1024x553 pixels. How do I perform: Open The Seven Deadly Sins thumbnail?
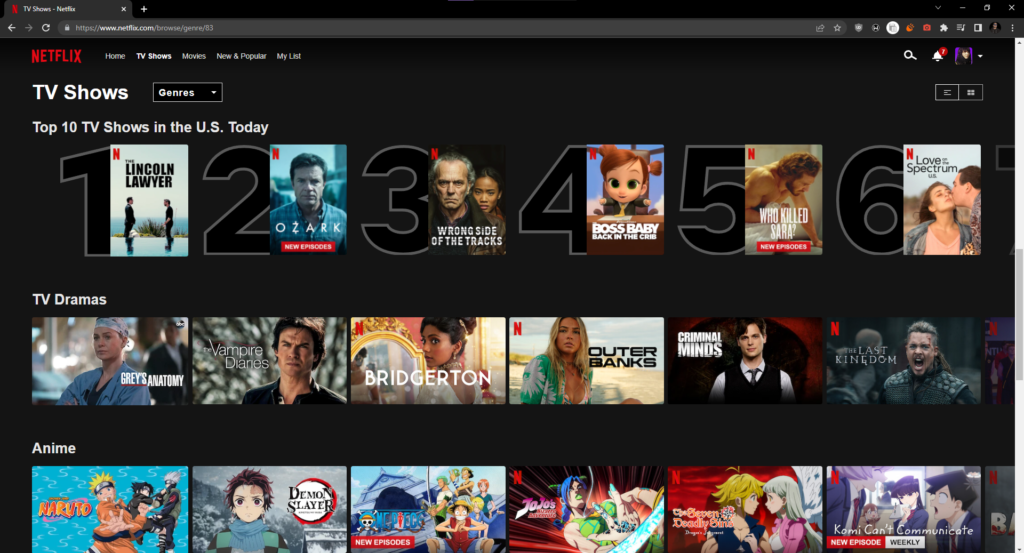pyautogui.click(x=744, y=509)
